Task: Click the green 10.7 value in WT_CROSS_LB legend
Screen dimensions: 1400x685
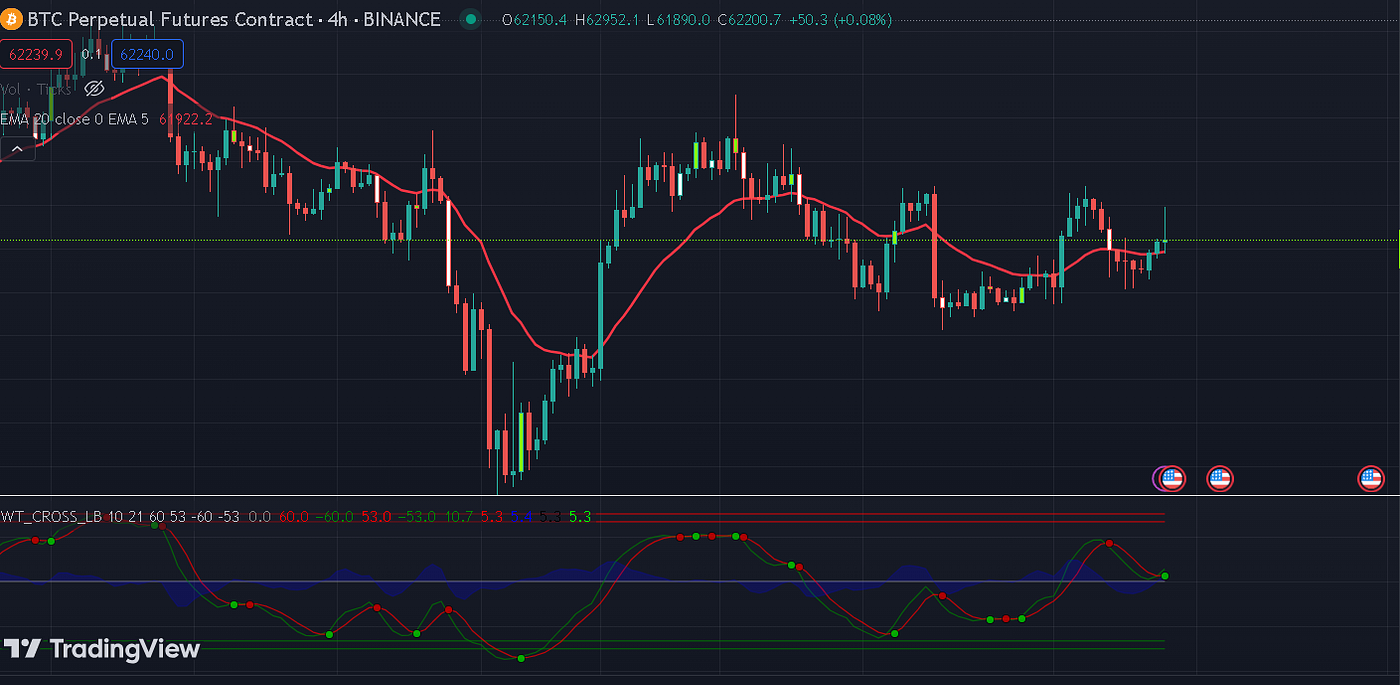Action: (x=459, y=517)
